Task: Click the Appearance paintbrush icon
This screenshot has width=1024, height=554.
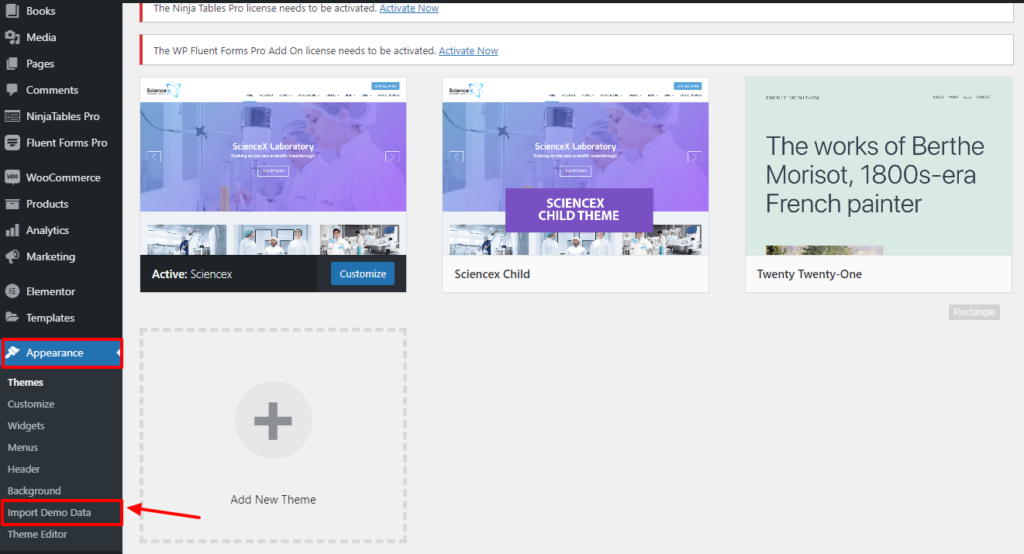Action: point(12,352)
